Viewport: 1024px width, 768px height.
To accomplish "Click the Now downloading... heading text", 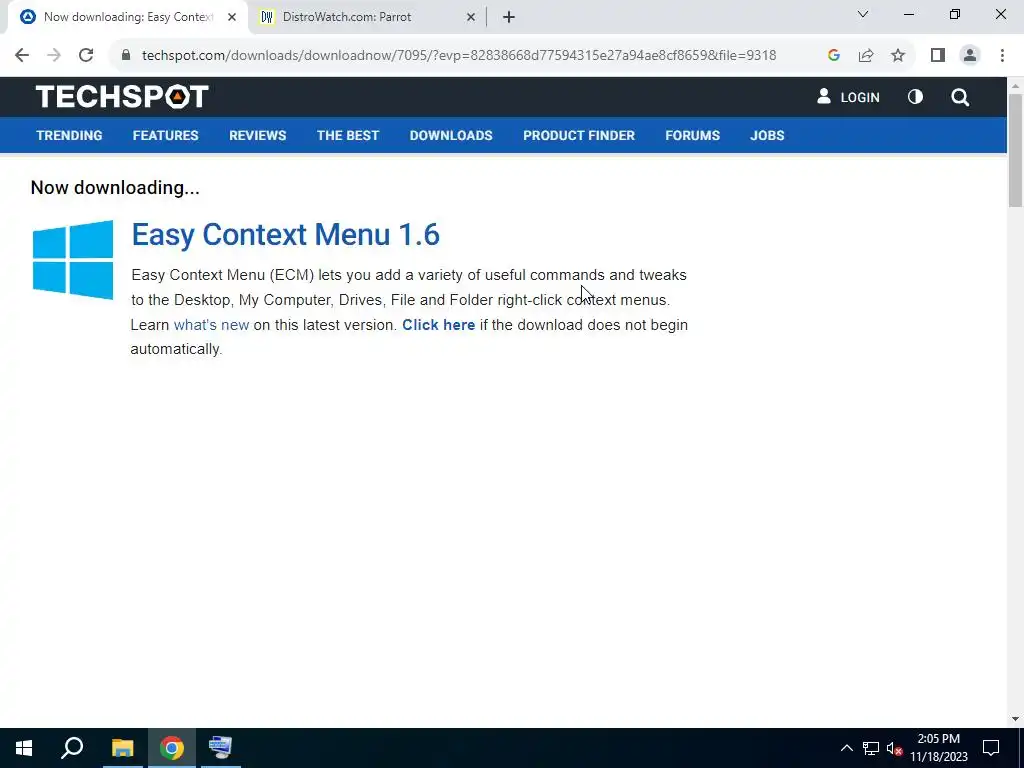I will click(115, 188).
